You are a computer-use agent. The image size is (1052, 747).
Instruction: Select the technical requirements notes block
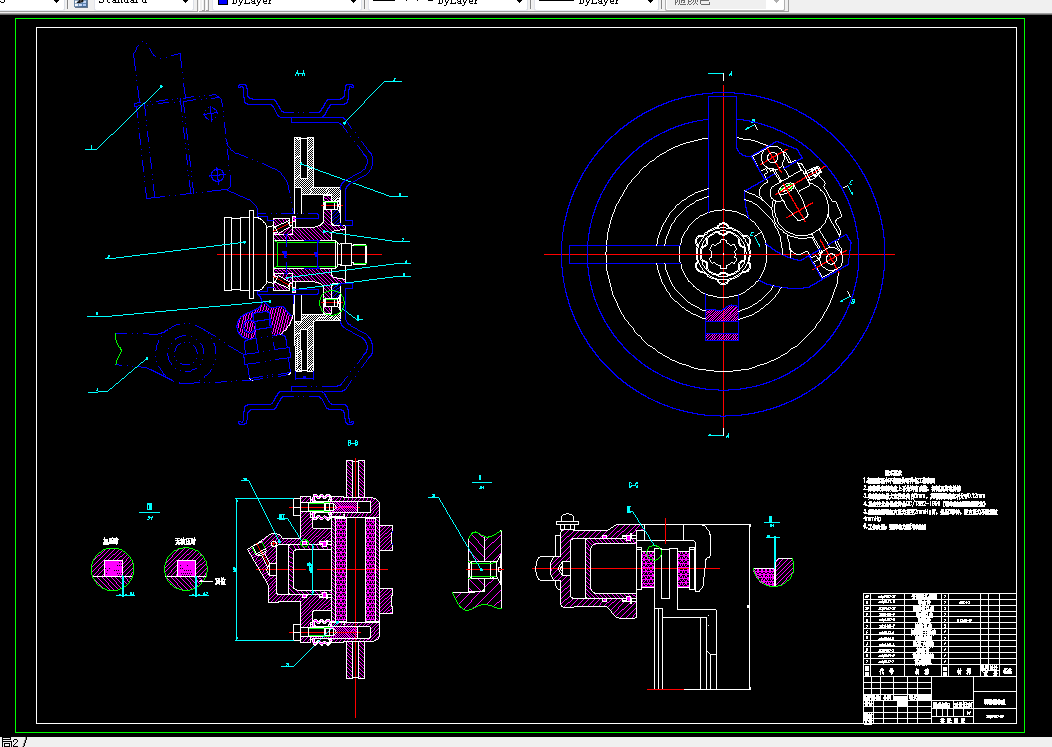click(930, 500)
